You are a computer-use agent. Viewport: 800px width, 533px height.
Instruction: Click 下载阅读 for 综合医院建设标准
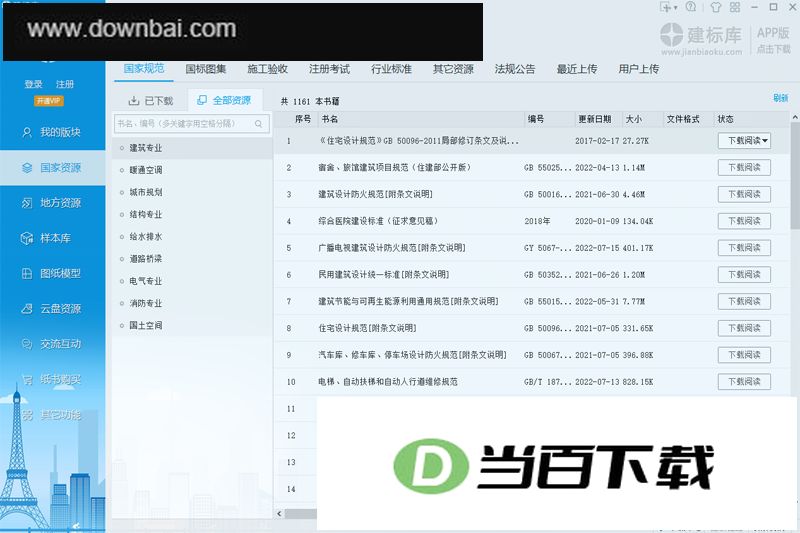pyautogui.click(x=744, y=221)
